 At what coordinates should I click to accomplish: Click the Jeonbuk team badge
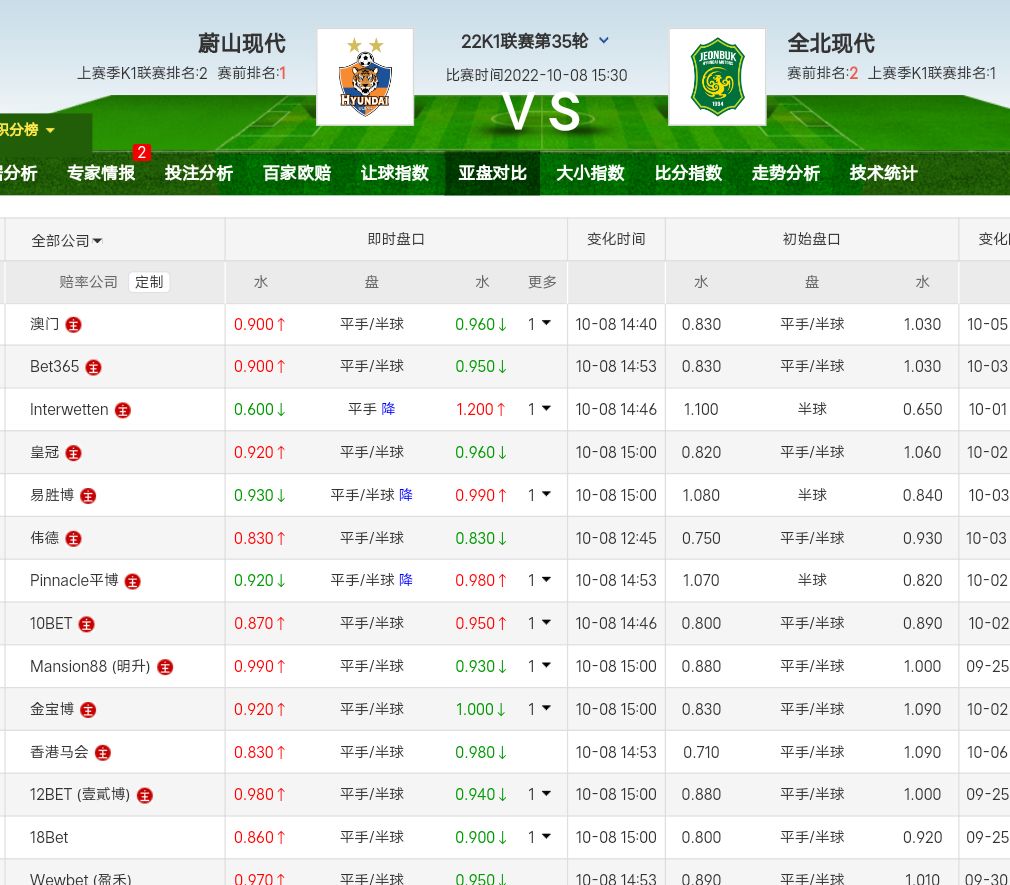tap(717, 77)
